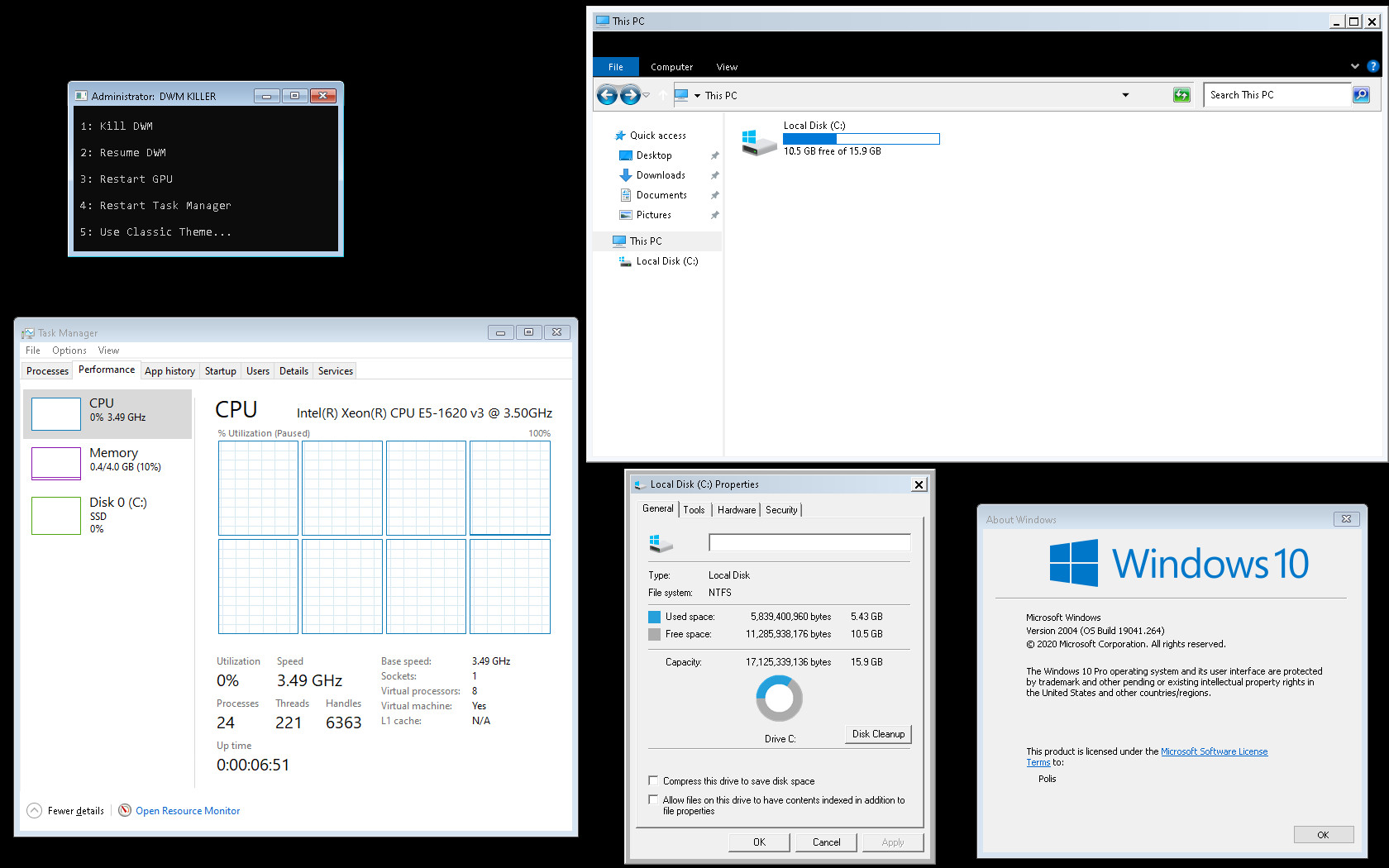The image size is (1389, 868).
Task: Open the address bar history dropdown
Action: (x=1125, y=95)
